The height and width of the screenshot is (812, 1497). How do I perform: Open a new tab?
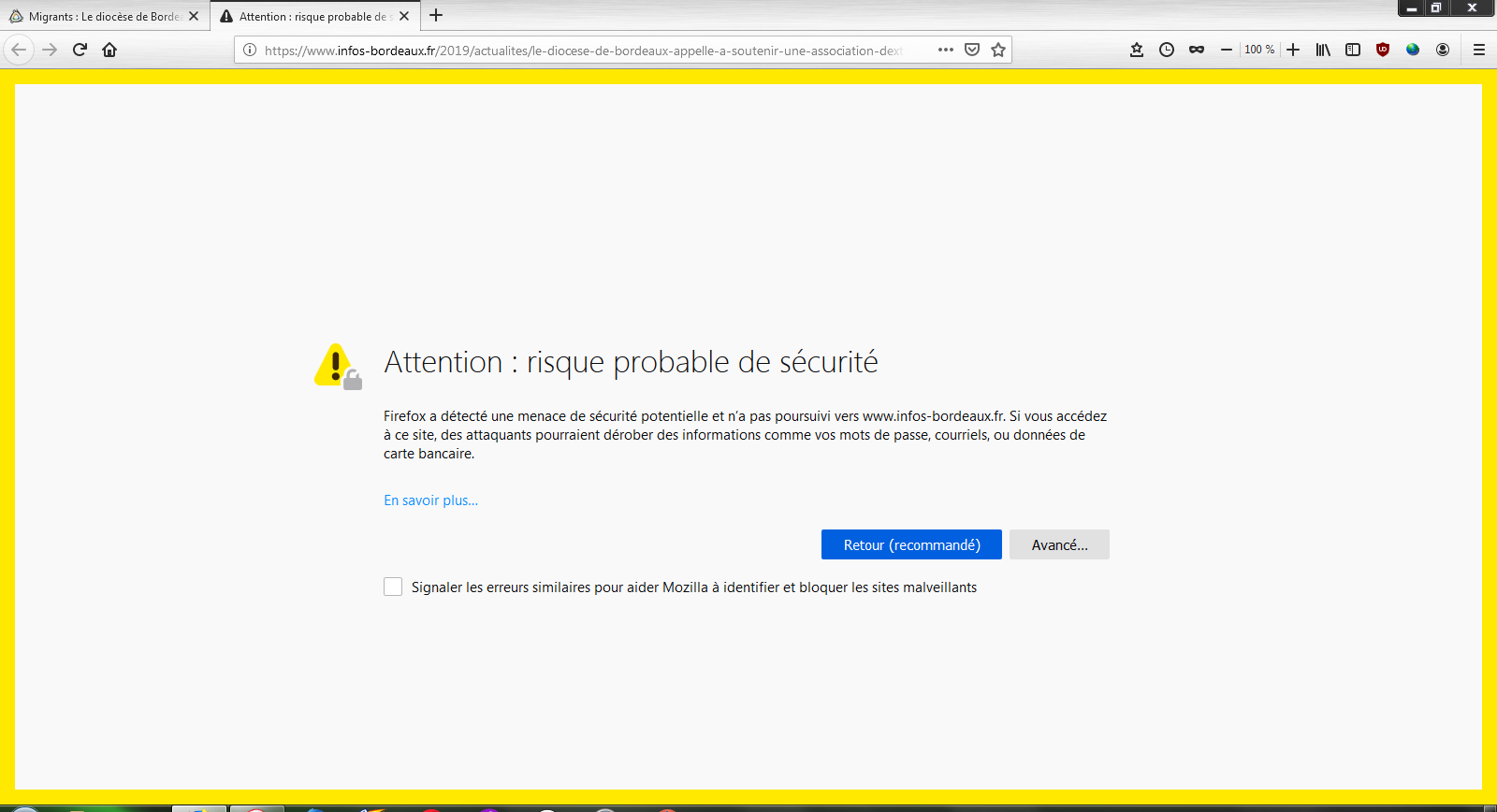click(436, 16)
